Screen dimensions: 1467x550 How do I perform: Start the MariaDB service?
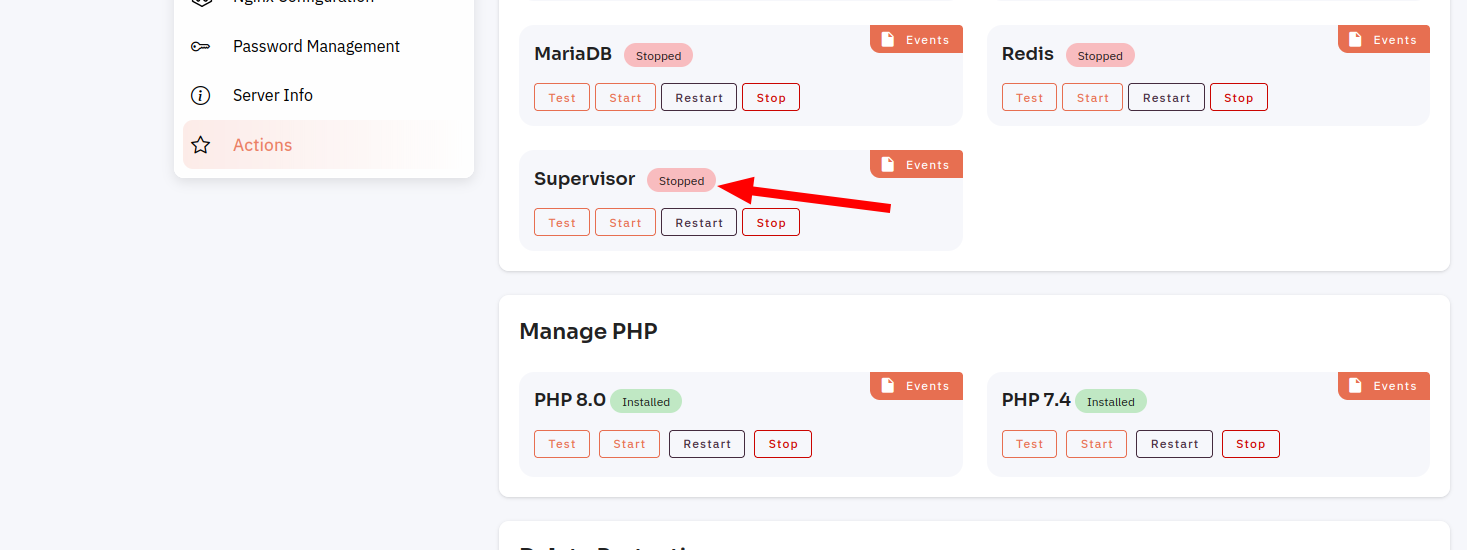coord(625,97)
